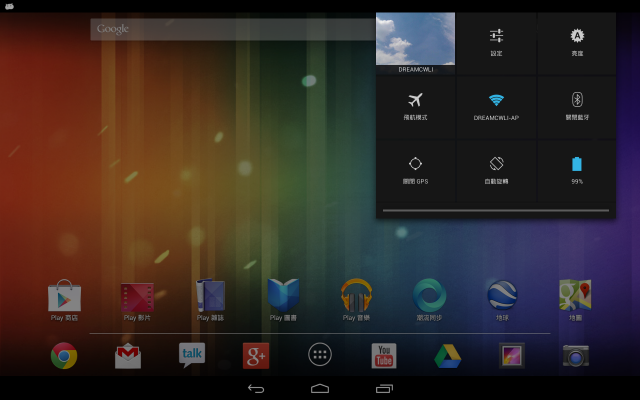Image resolution: width=640 pixels, height=400 pixels.
Task: Tap the Recent apps button
Action: (384, 389)
